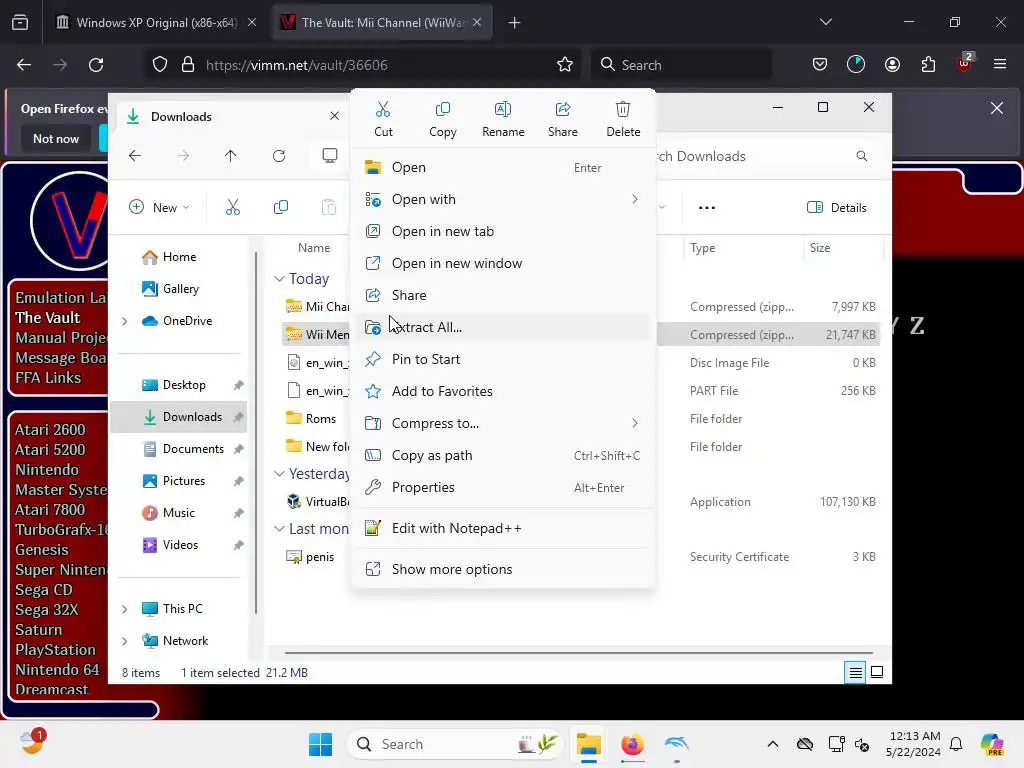
Task: Open Explorer See more ellipsis menu
Action: click(x=707, y=208)
